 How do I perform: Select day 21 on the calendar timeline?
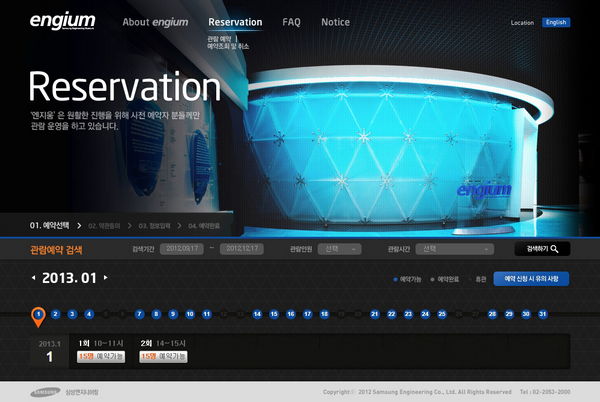click(375, 314)
